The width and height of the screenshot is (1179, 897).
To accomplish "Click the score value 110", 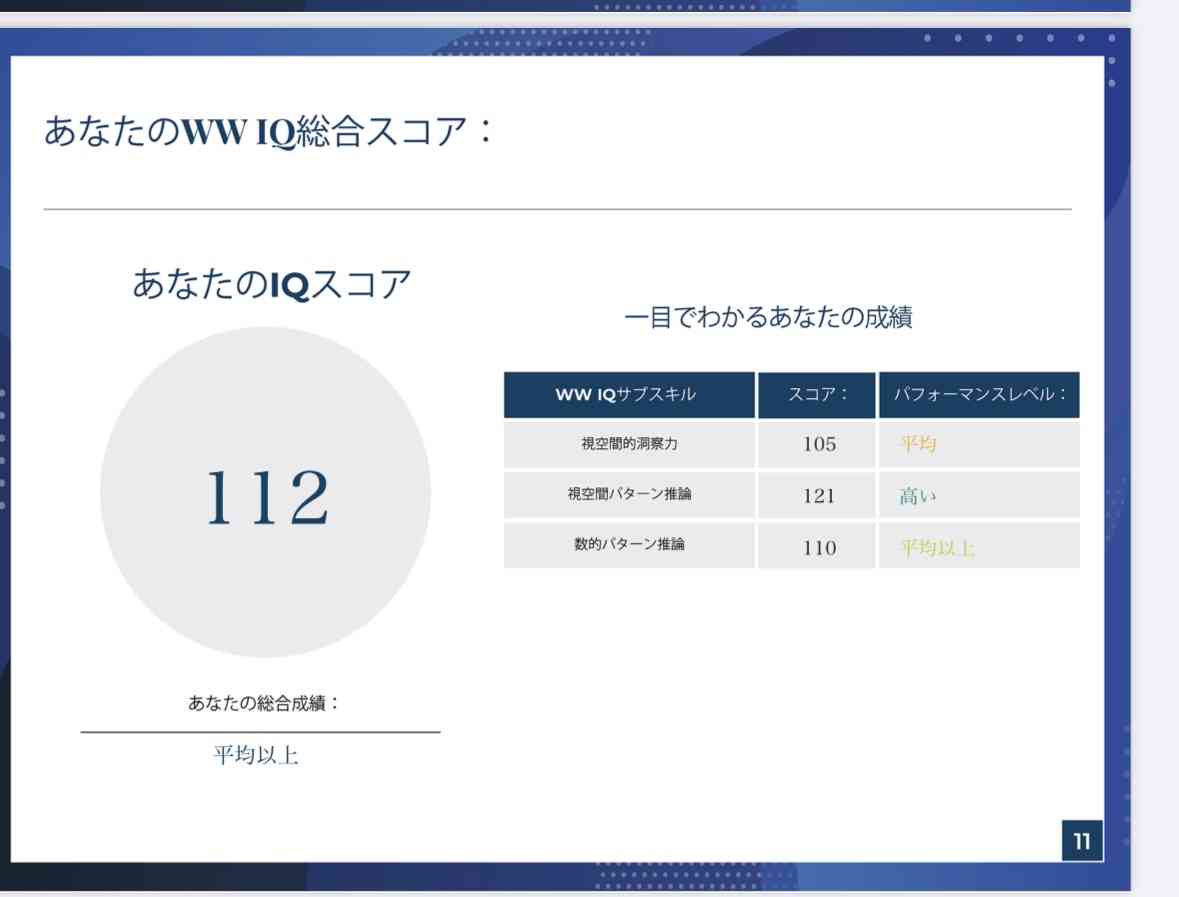I will [x=819, y=547].
